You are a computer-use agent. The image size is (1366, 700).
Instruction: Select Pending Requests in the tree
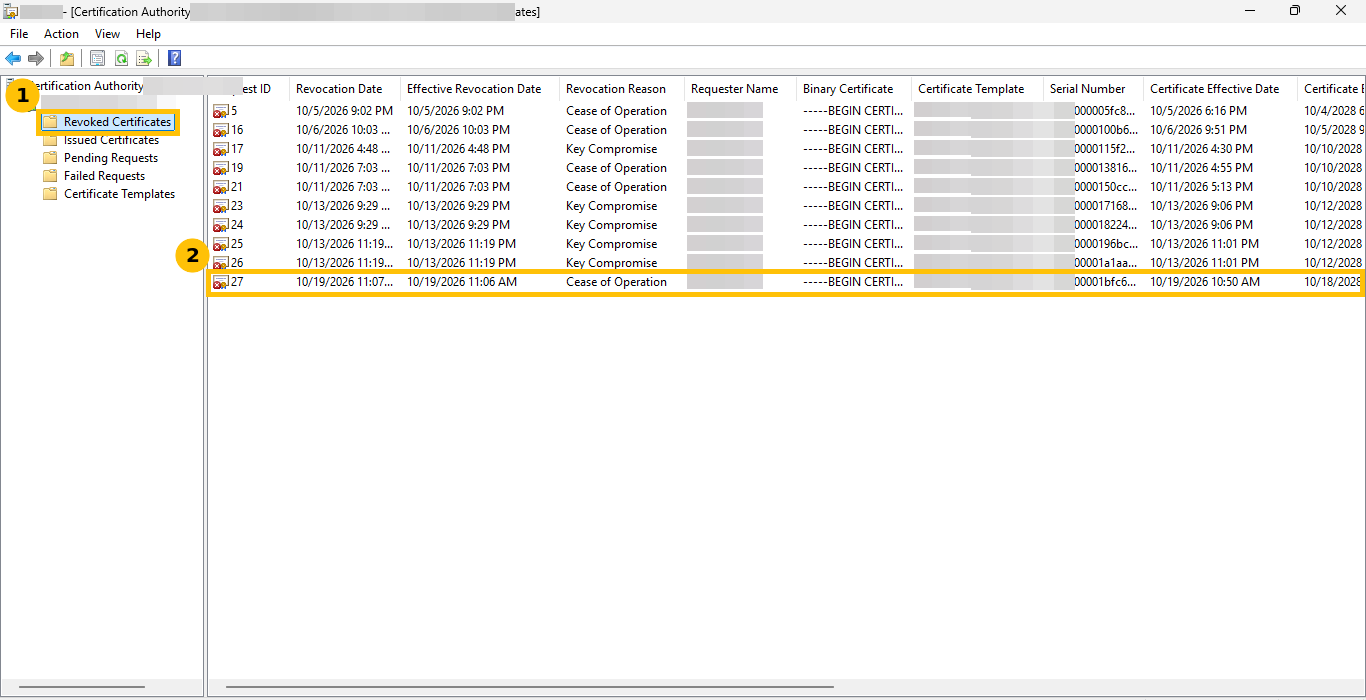coord(111,158)
